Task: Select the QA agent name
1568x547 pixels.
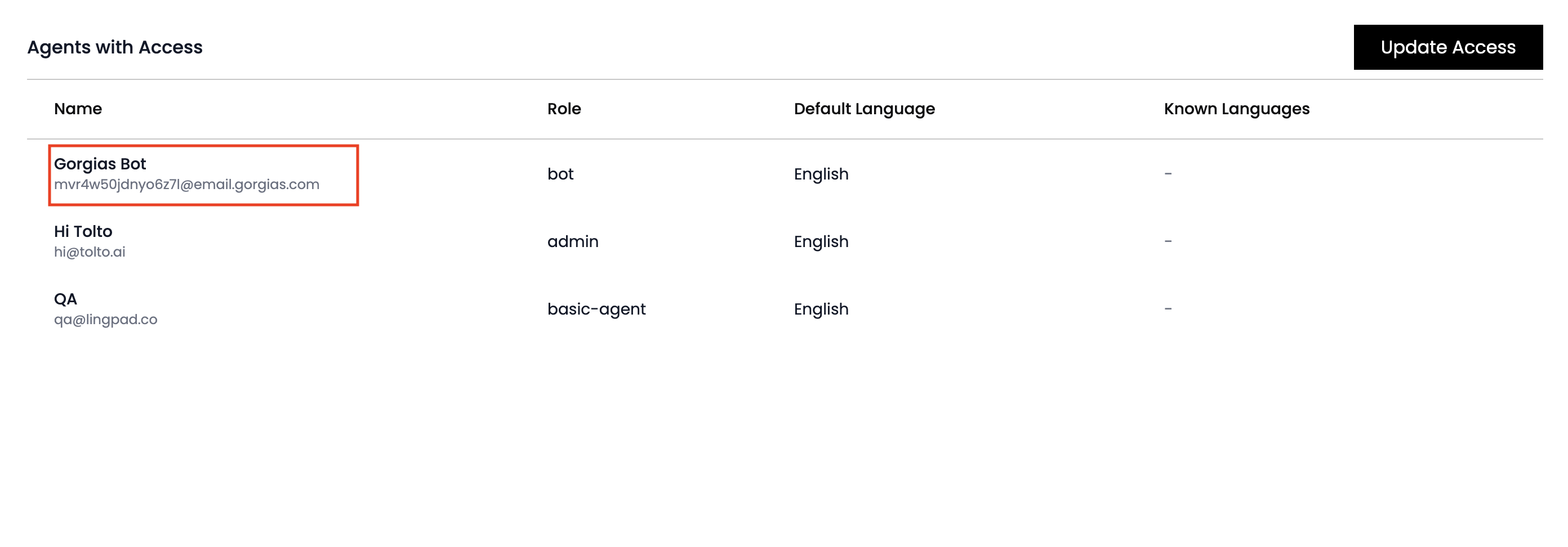Action: [65, 299]
